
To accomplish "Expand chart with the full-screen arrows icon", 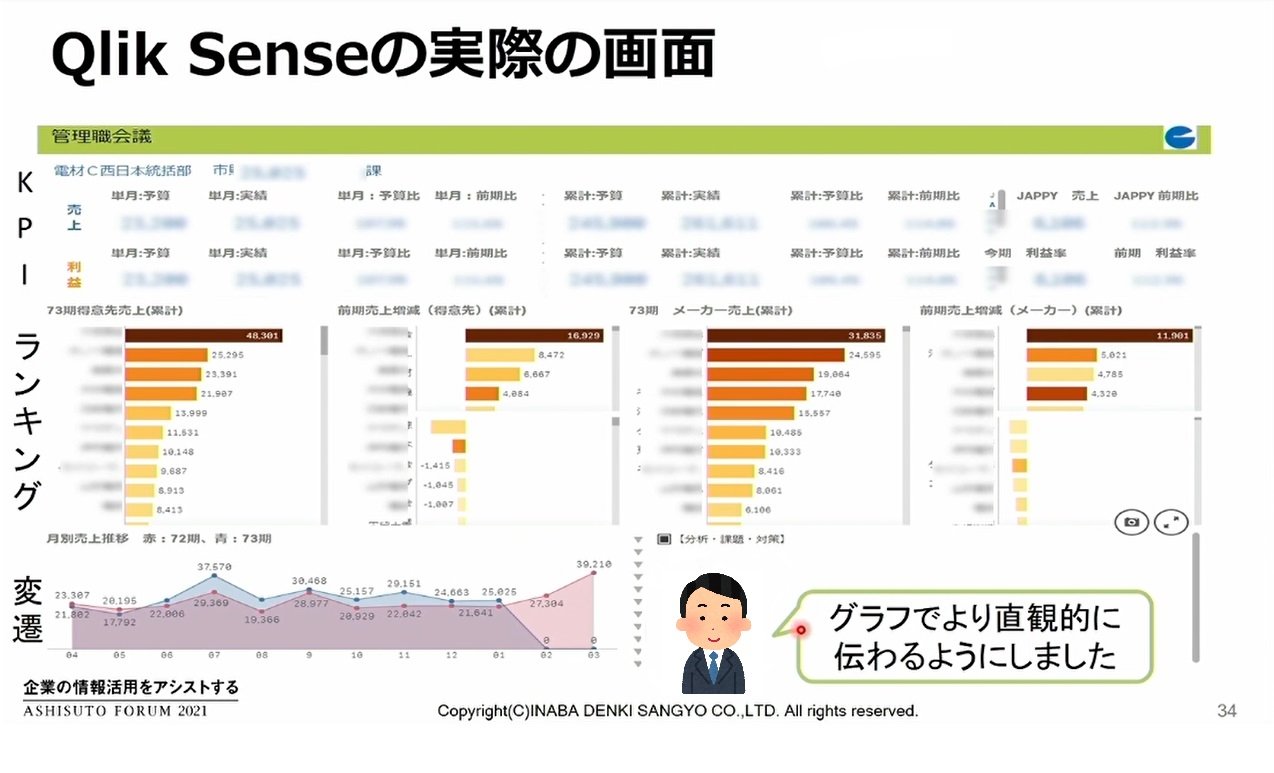I will coord(1170,522).
